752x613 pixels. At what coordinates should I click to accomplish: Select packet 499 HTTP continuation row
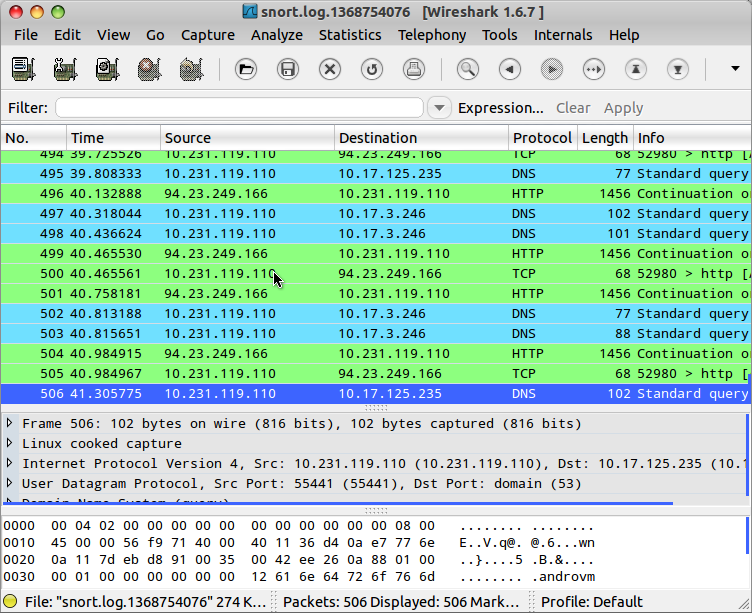(x=375, y=254)
